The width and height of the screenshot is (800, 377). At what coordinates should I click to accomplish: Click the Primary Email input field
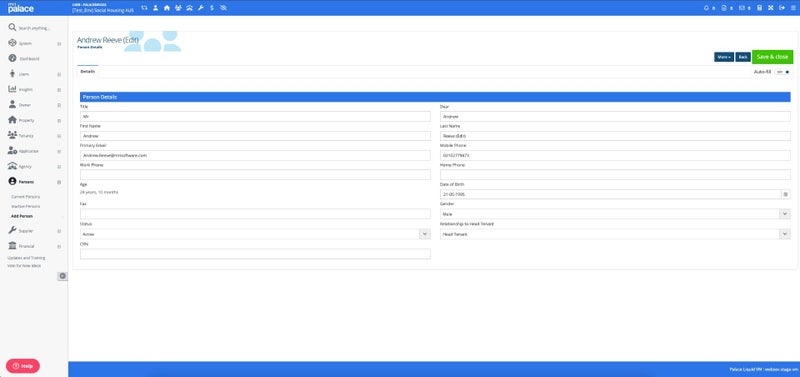pos(255,156)
